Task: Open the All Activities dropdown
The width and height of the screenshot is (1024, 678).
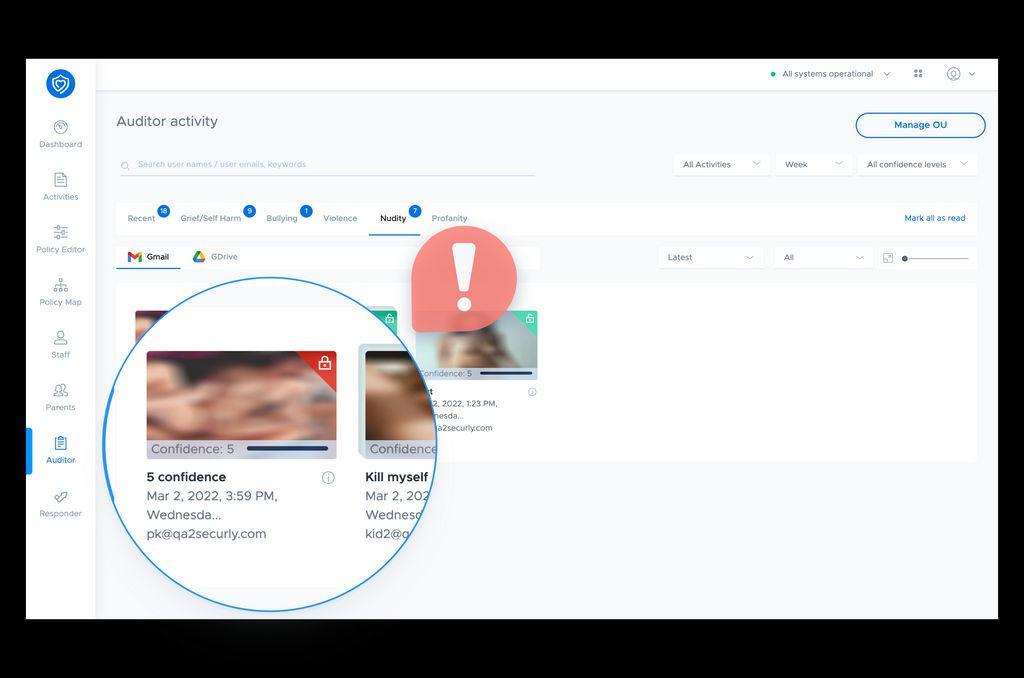Action: pyautogui.click(x=721, y=165)
